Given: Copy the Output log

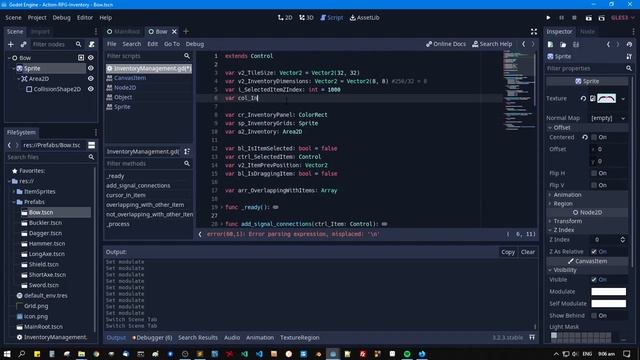Looking at the screenshot, I should (x=508, y=252).
